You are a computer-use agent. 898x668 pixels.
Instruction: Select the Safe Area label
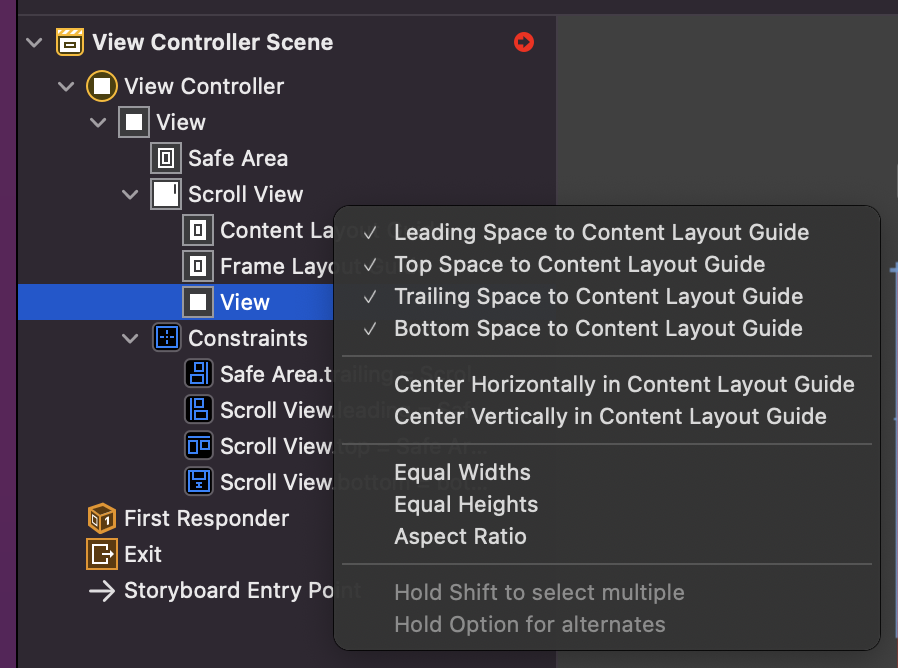point(238,158)
